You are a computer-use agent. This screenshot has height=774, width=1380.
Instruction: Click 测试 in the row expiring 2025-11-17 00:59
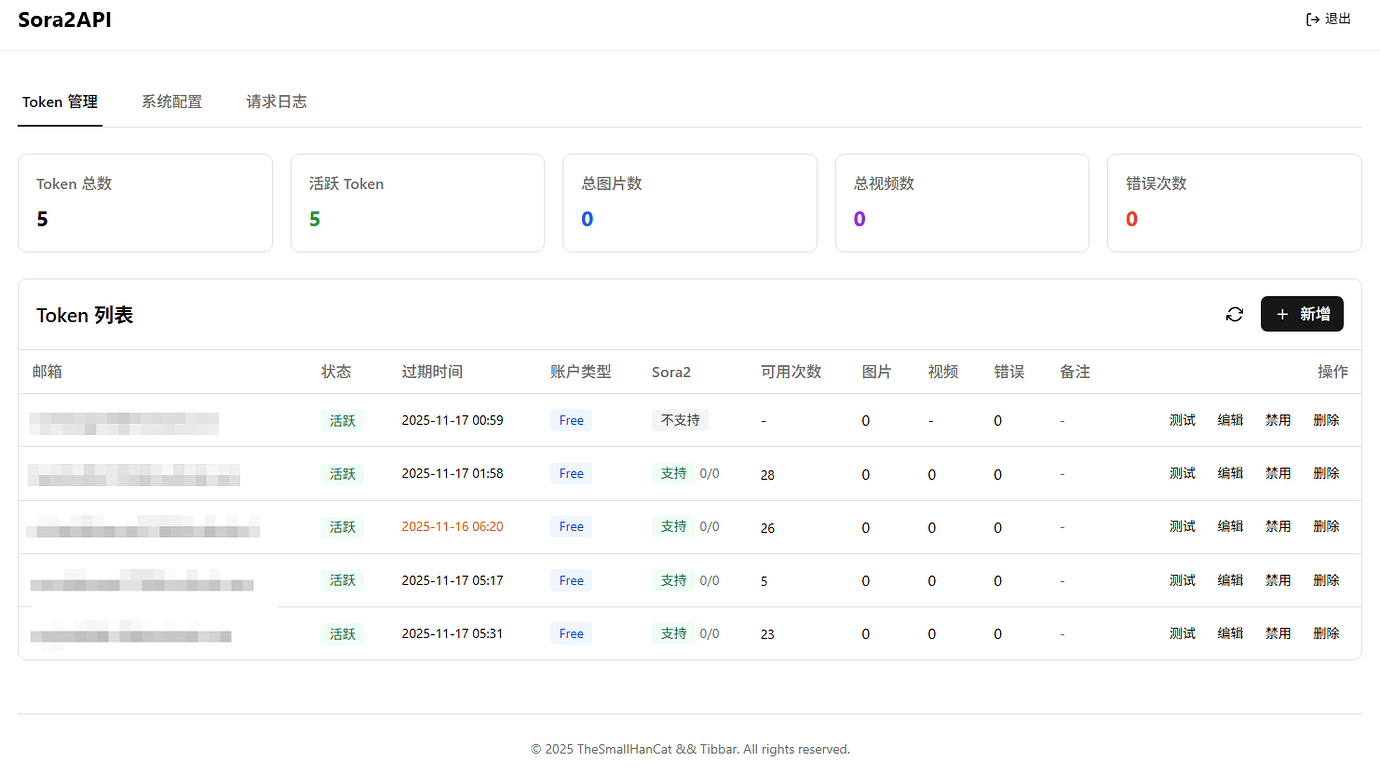point(1182,420)
